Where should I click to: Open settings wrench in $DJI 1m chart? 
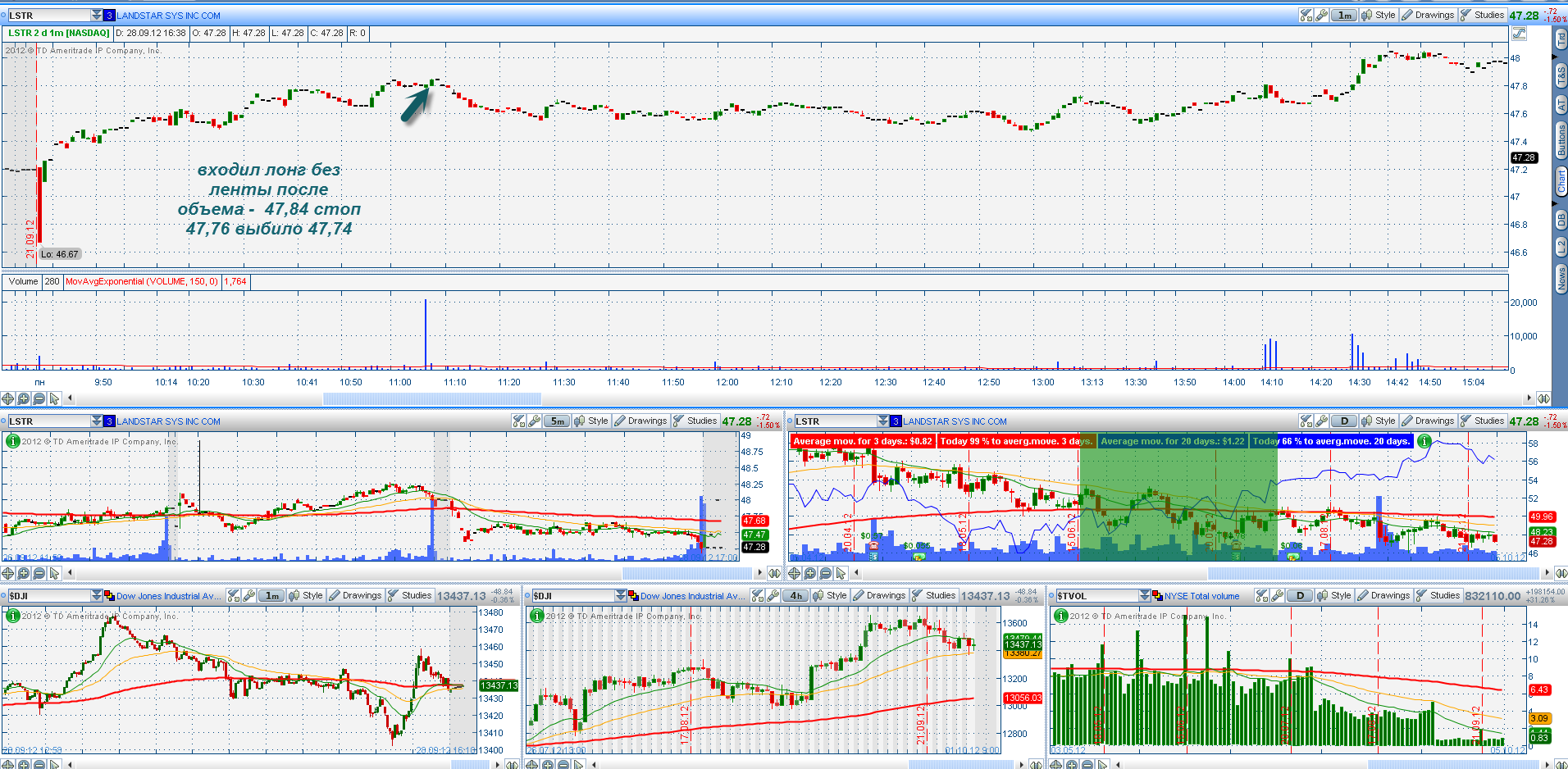[x=249, y=595]
